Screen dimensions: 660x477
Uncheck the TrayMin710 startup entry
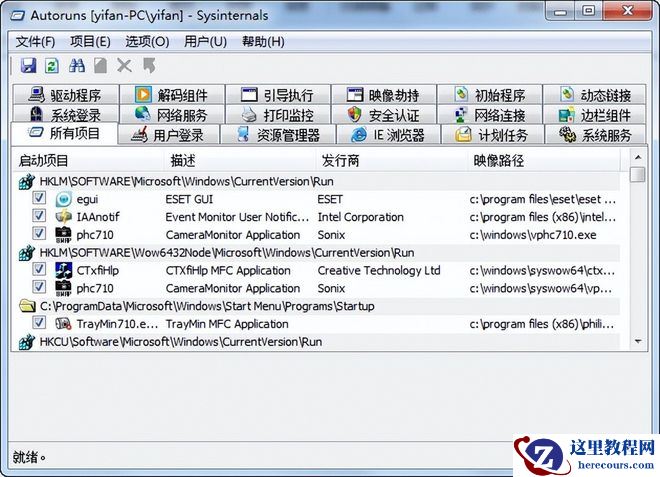click(39, 322)
